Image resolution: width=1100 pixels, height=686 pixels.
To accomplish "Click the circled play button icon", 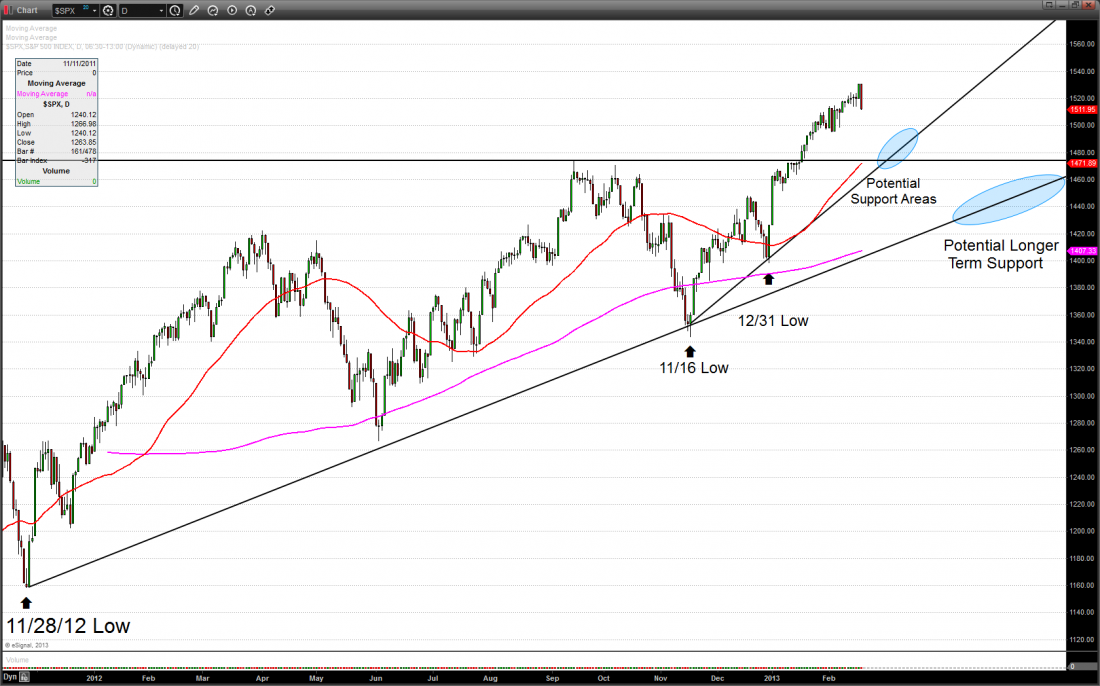I will (232, 10).
